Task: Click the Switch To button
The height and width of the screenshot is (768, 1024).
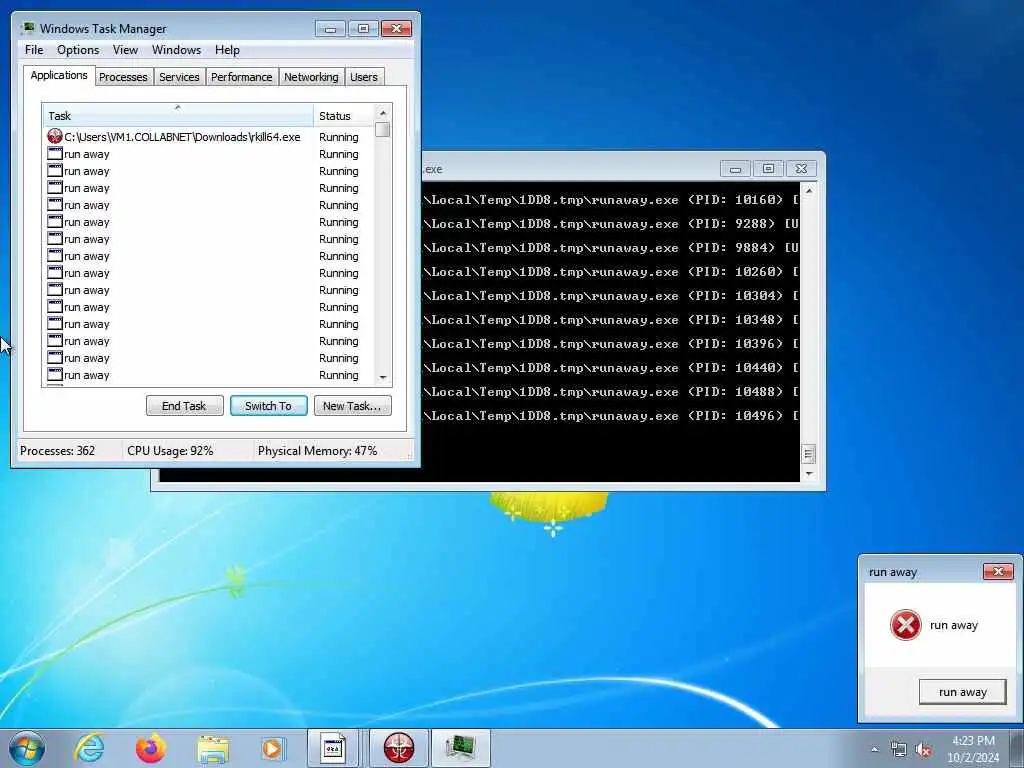Action: click(268, 406)
